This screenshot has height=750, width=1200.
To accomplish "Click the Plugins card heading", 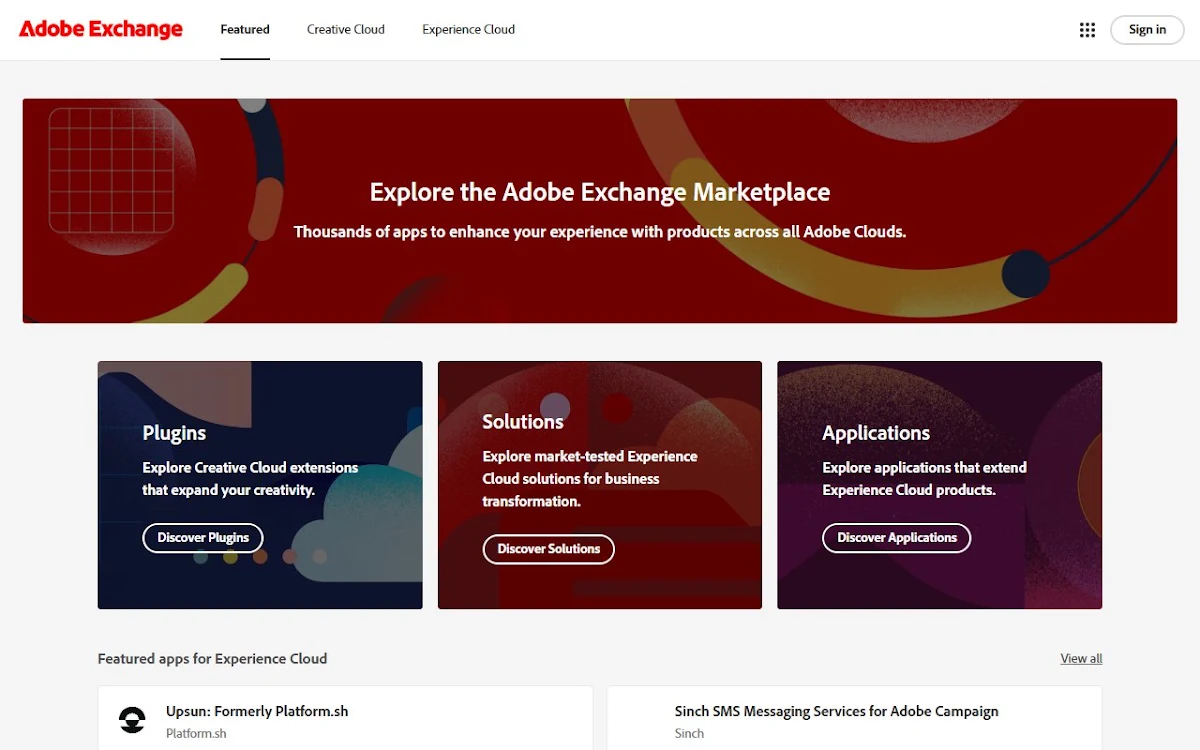I will tap(174, 433).
